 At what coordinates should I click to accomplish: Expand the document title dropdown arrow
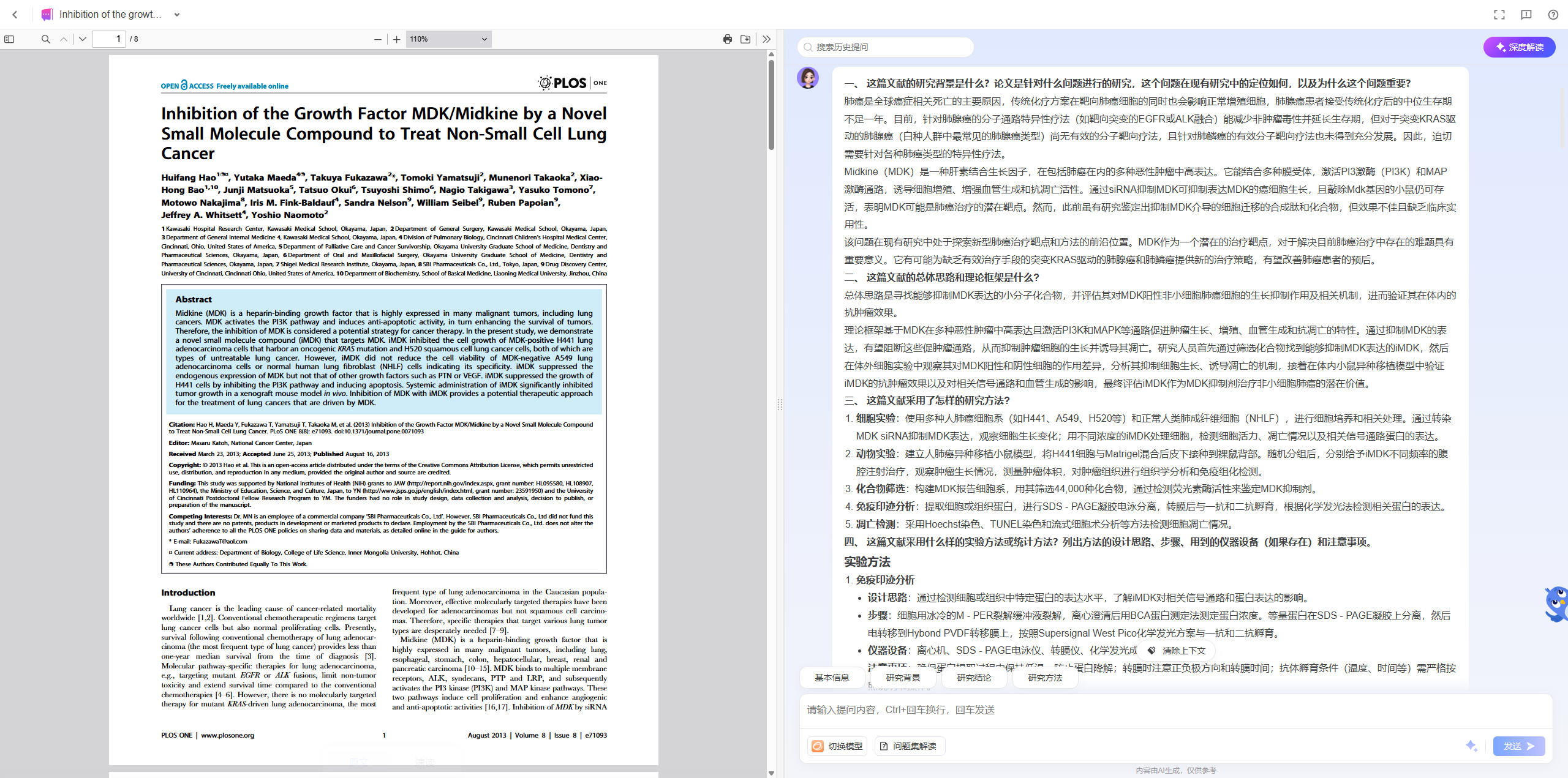coord(177,15)
